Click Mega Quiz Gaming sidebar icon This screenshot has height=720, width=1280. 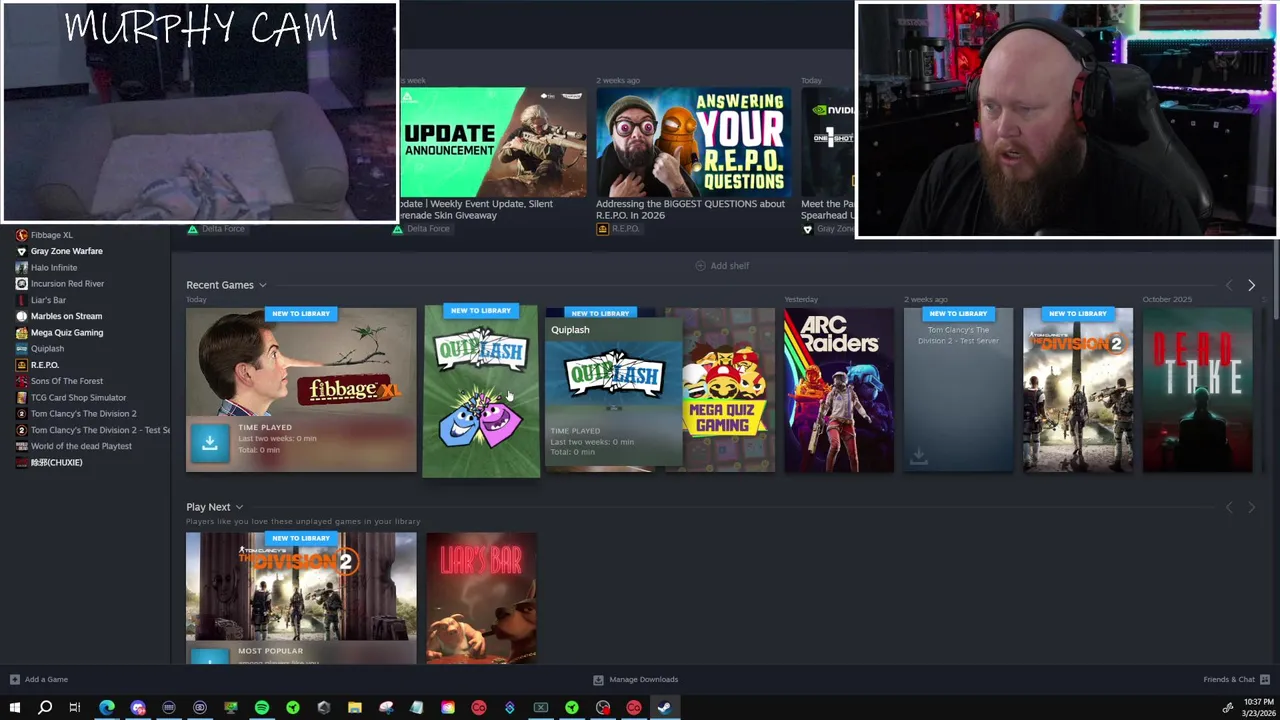21,332
